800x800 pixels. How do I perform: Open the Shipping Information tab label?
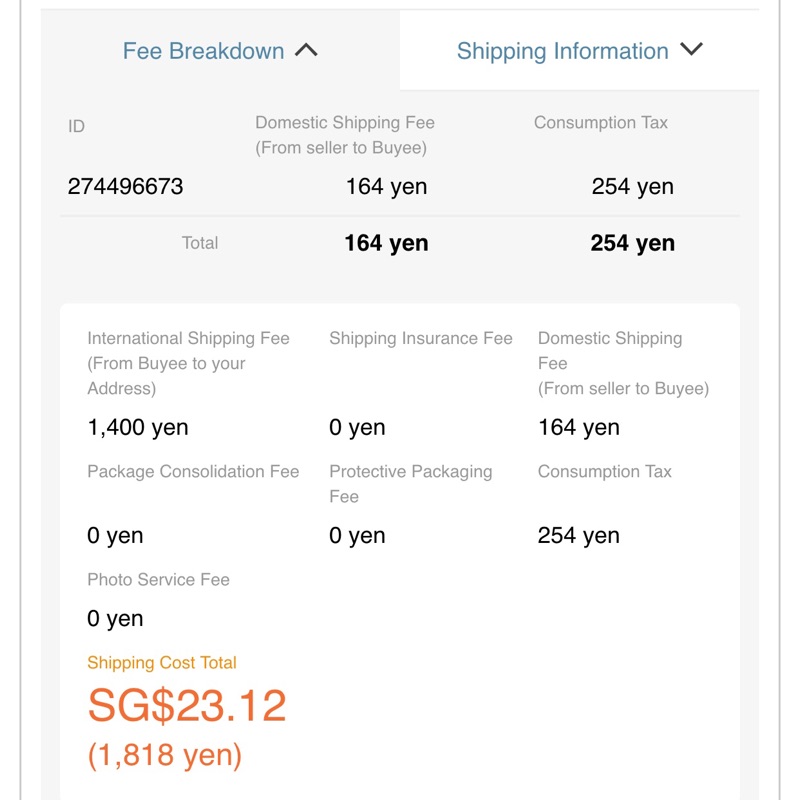point(562,51)
